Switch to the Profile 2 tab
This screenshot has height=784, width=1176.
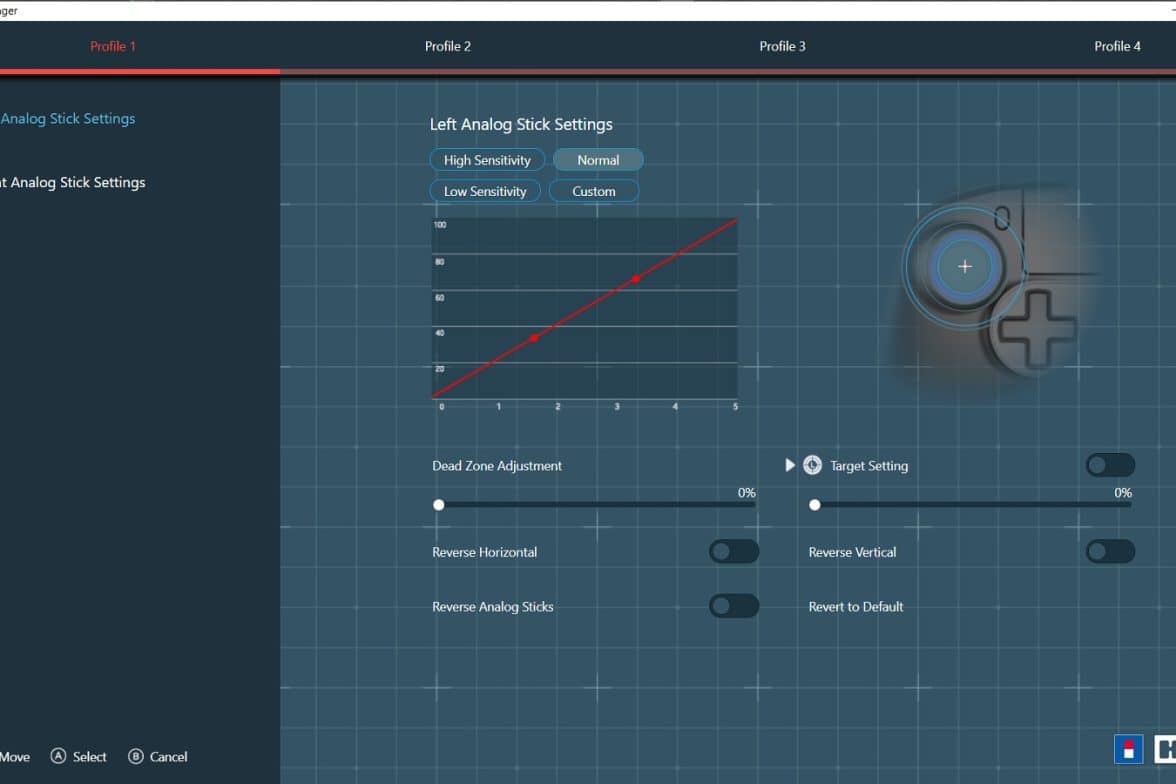(x=447, y=46)
